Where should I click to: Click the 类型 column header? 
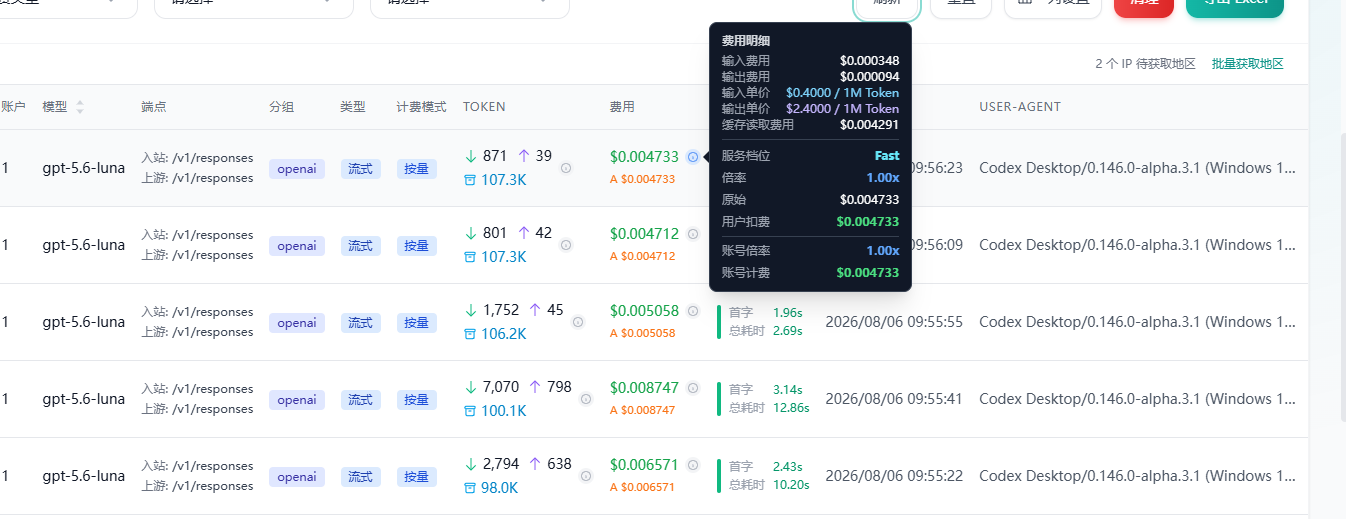coord(352,107)
